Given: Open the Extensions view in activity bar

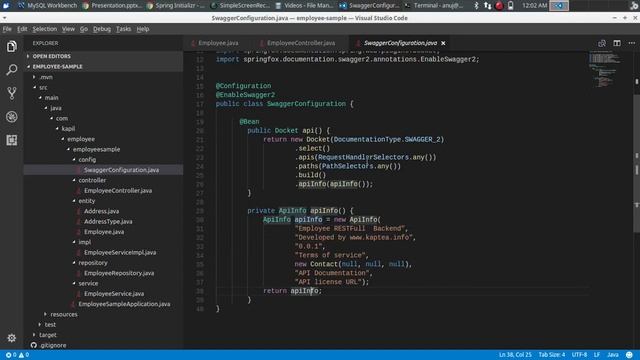Looking at the screenshot, I should (x=11, y=140).
